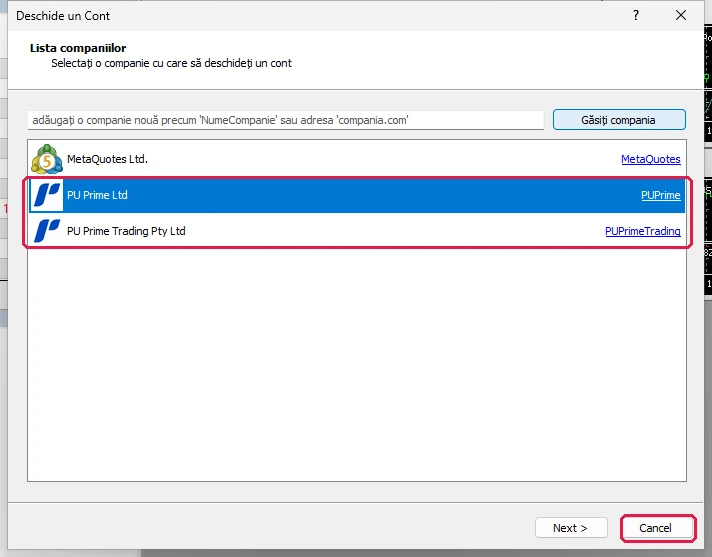
Task: Open the PUPrime link
Action: tap(661, 195)
